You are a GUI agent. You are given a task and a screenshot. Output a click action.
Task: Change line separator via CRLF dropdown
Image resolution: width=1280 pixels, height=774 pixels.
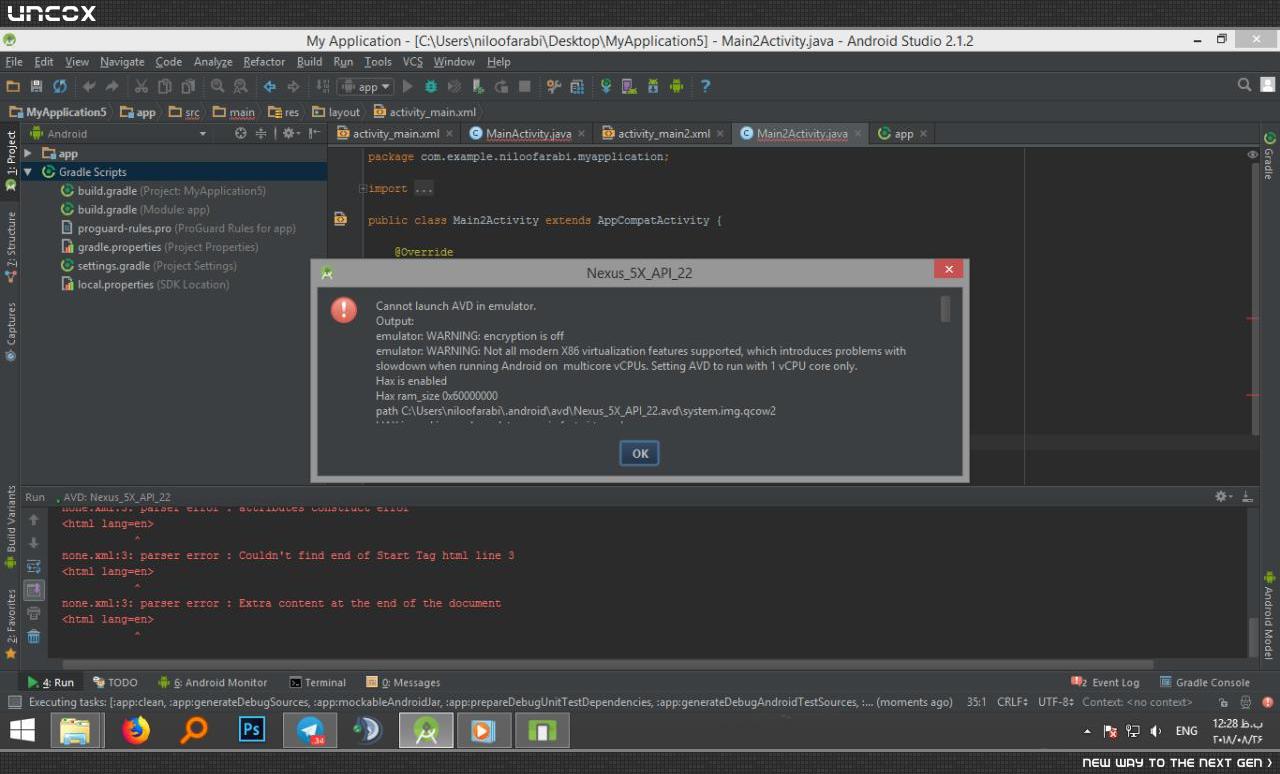[1013, 702]
